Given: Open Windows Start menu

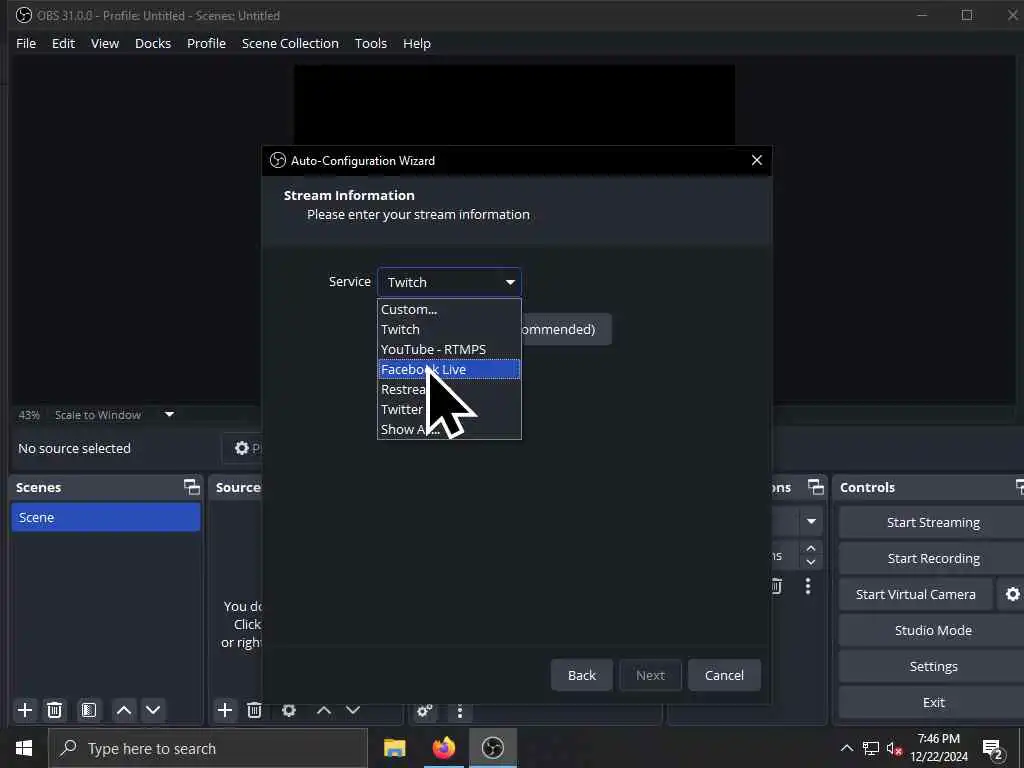Looking at the screenshot, I should click(24, 748).
